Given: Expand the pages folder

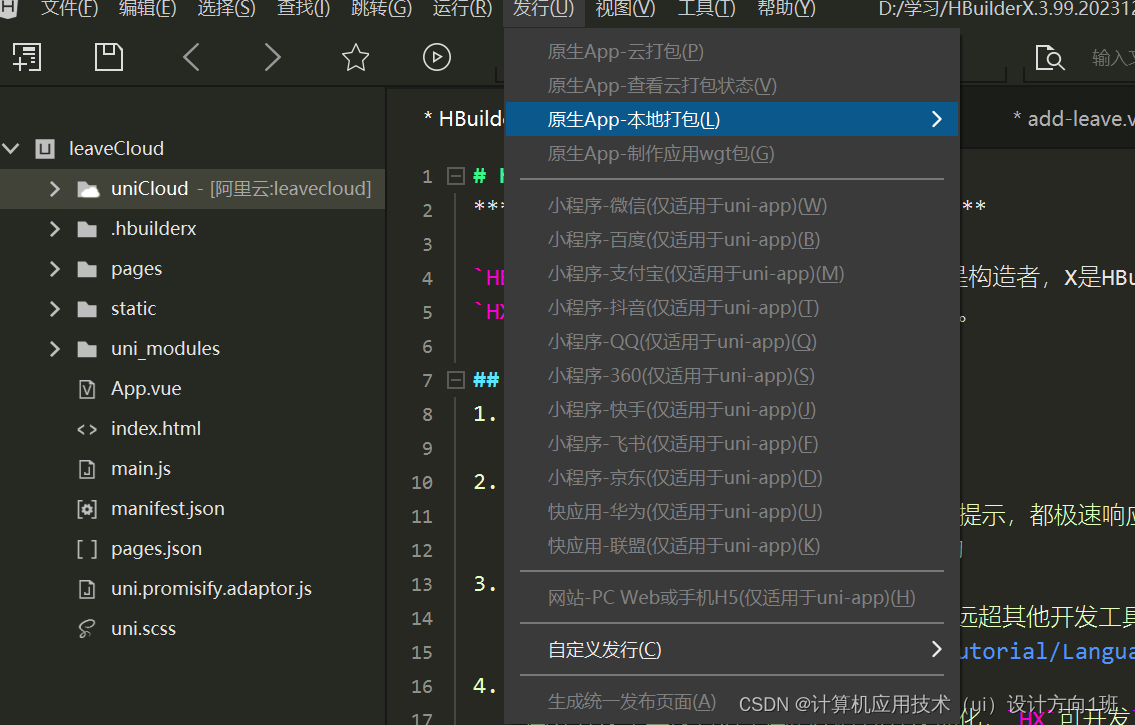Looking at the screenshot, I should pyautogui.click(x=55, y=268).
